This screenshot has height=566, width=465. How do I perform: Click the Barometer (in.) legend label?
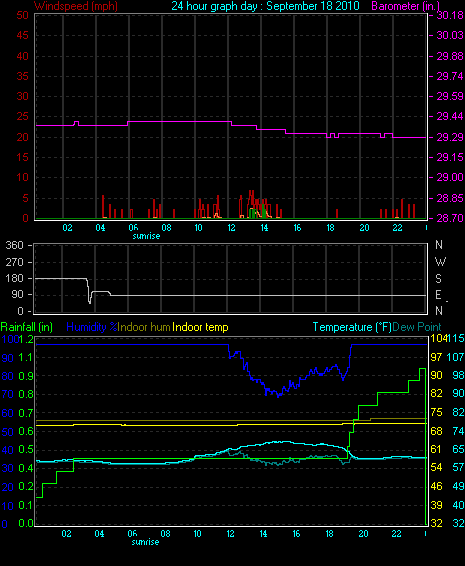pos(405,6)
